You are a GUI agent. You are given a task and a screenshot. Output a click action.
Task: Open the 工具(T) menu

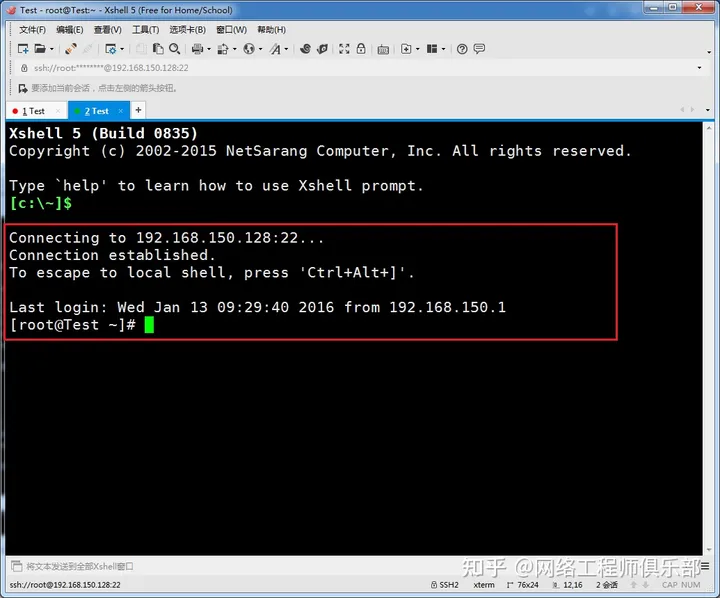[145, 30]
